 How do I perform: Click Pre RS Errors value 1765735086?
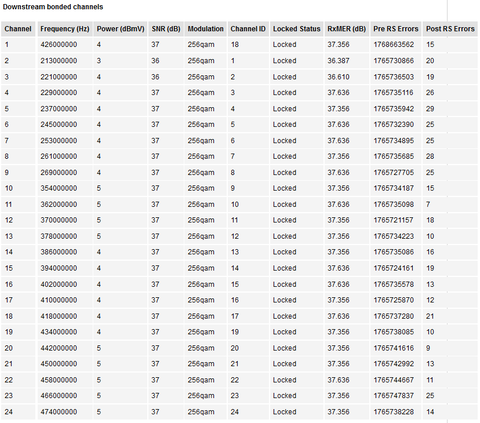pyautogui.click(x=394, y=252)
